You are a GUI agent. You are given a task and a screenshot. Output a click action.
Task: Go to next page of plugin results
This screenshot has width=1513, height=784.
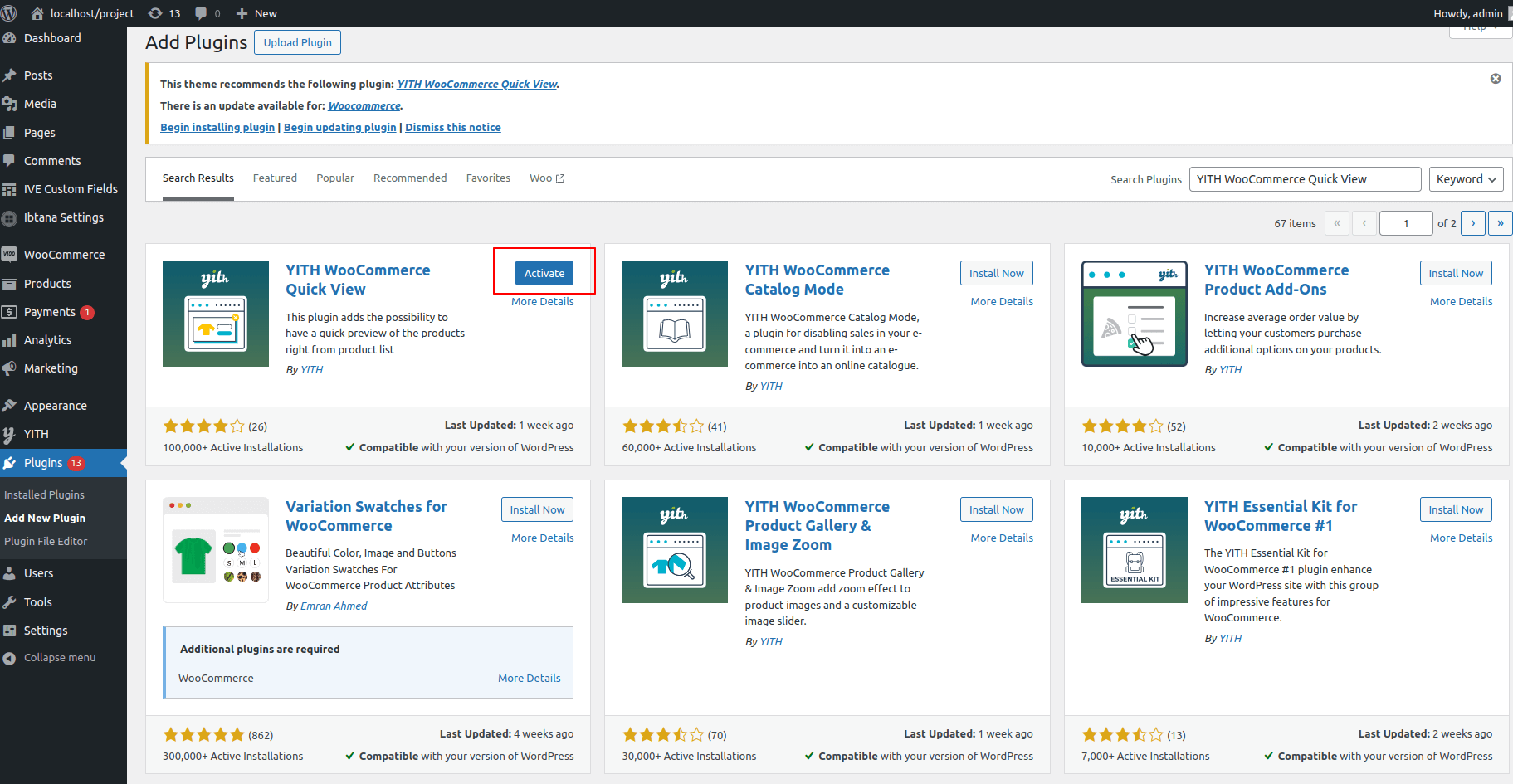[x=1473, y=223]
